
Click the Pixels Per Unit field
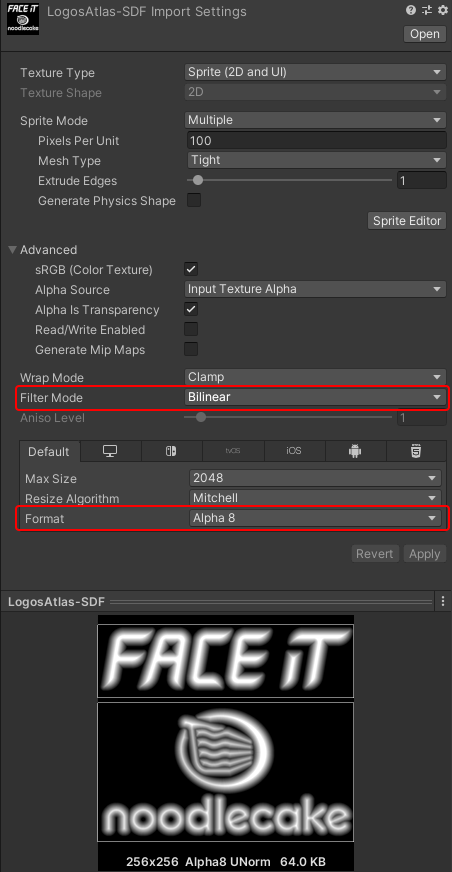pyautogui.click(x=317, y=140)
